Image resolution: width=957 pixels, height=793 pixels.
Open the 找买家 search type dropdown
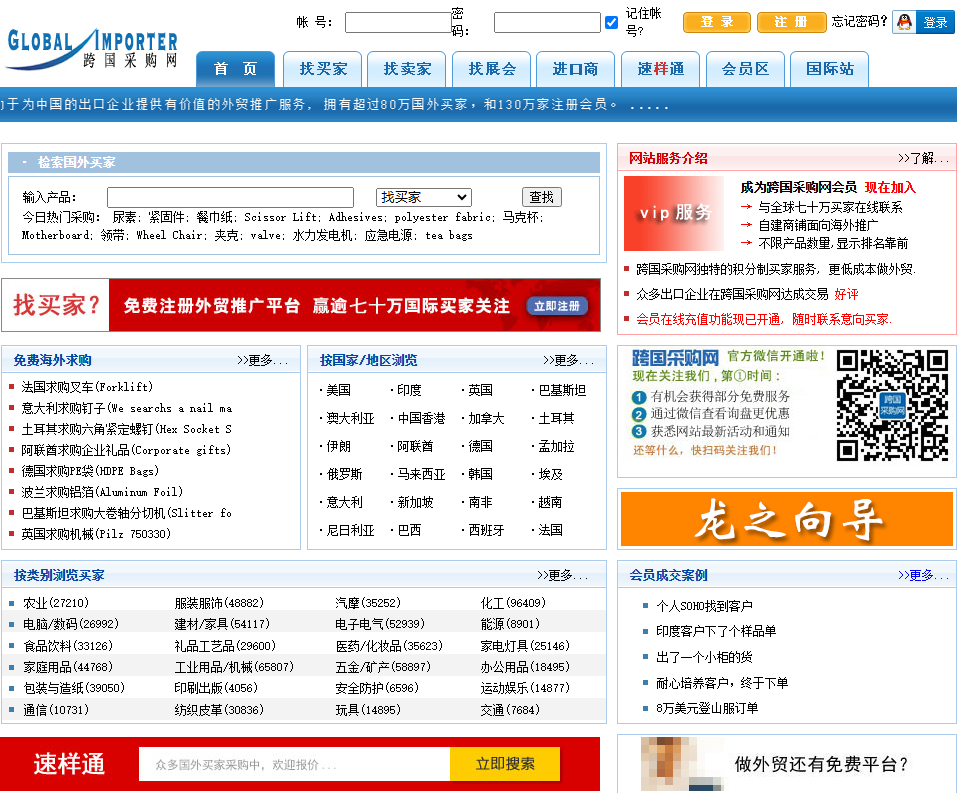(423, 196)
